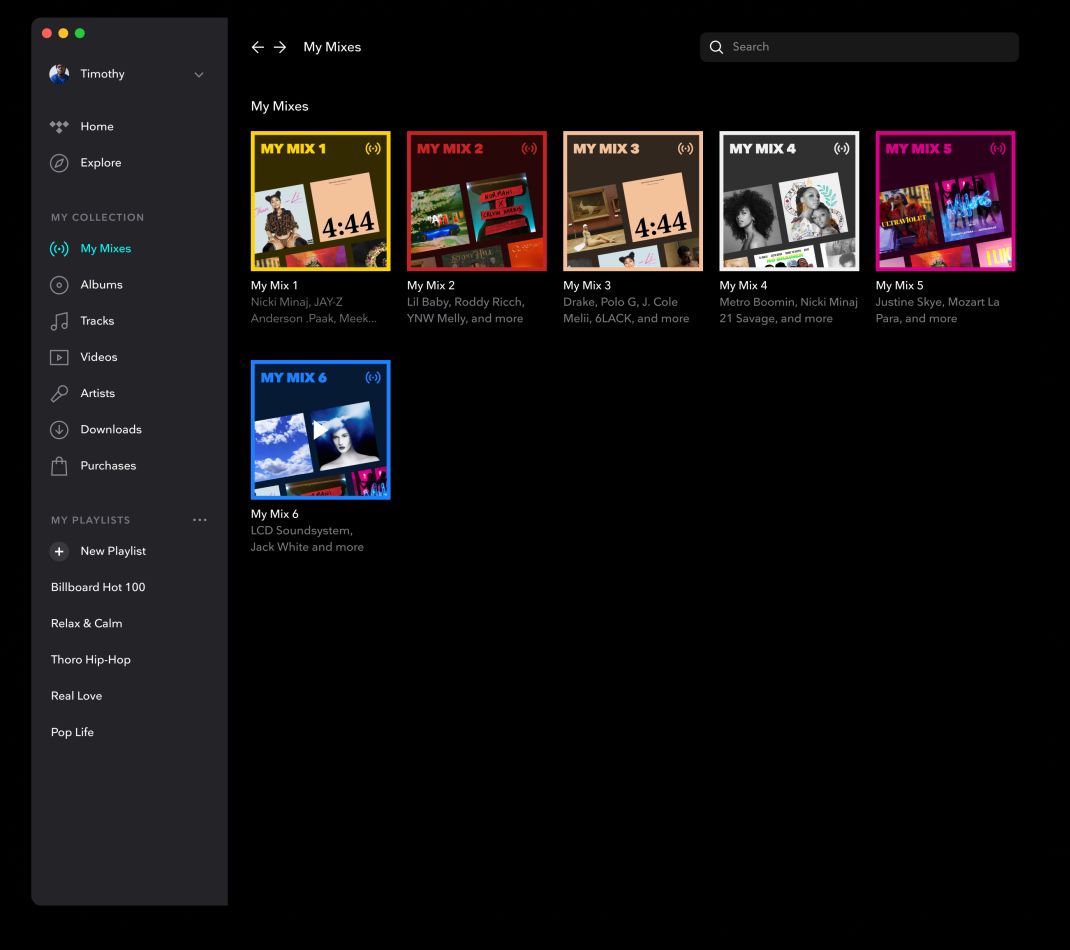Image resolution: width=1070 pixels, height=950 pixels.
Task: Click 'LCD Soundsystem' artists text
Action: 302,530
